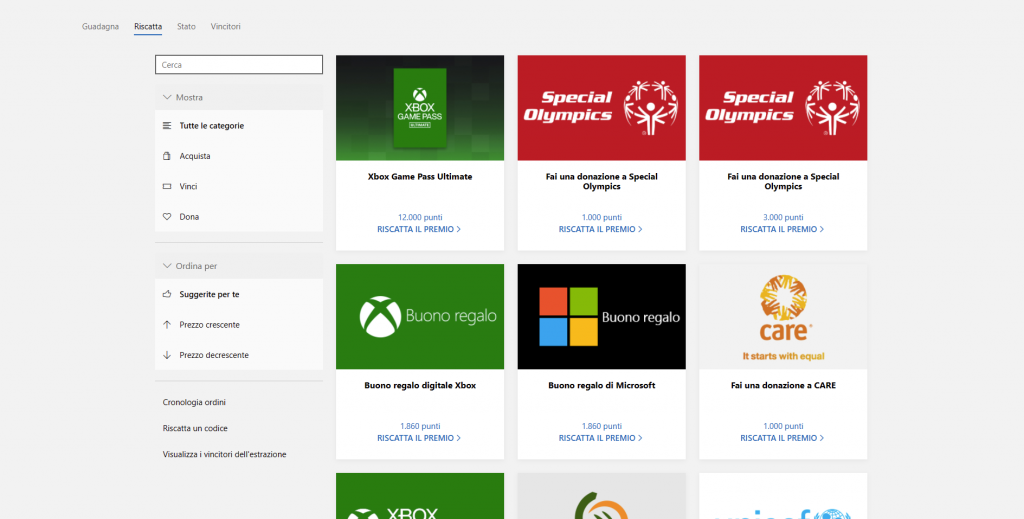This screenshot has height=519, width=1024.
Task: Click the list icon beside Tutte le categorie
Action: click(x=167, y=125)
